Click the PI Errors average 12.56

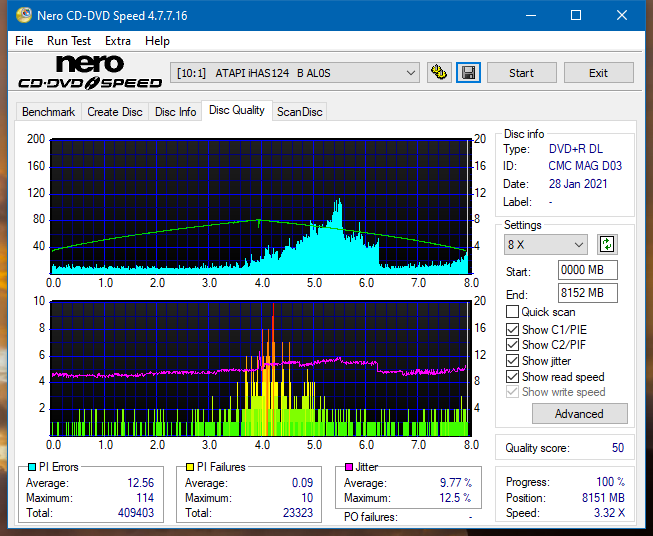click(x=140, y=483)
